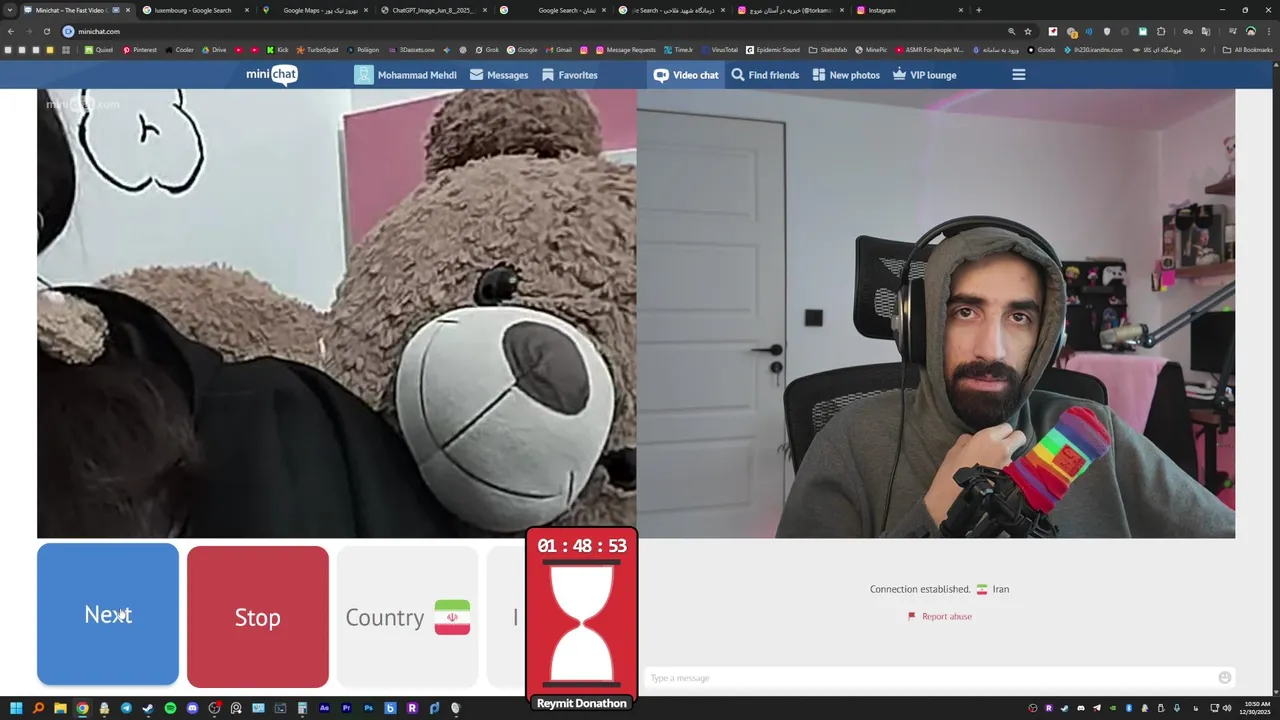Open the zoom magnifier icon in address bar

coord(1011,31)
